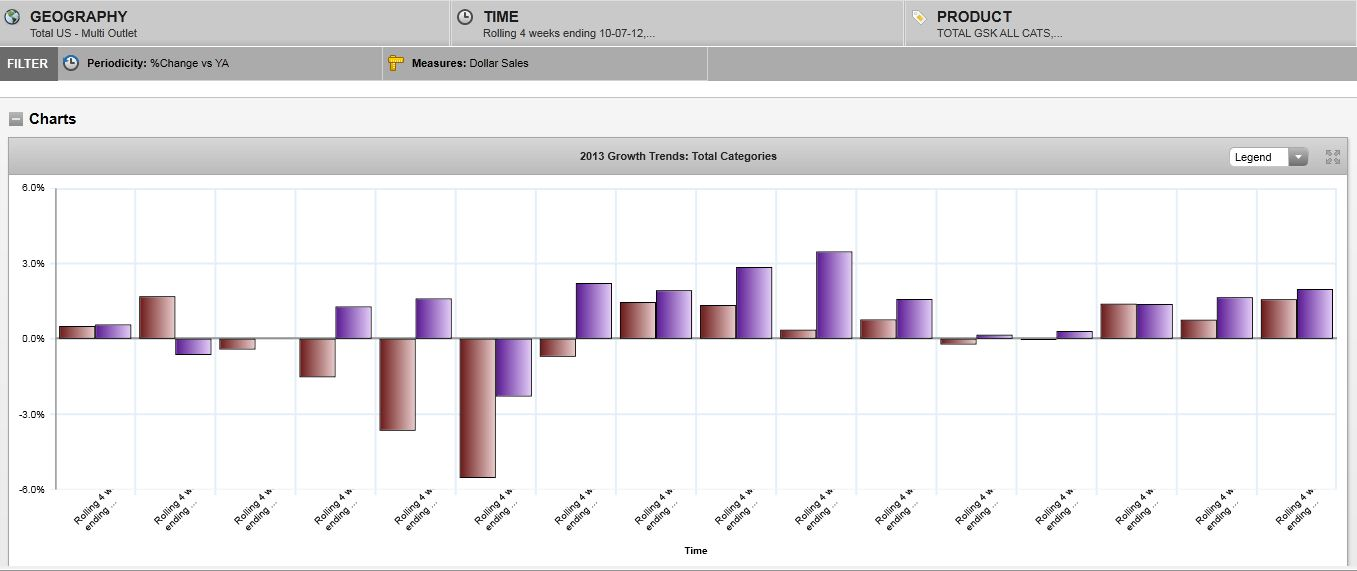Click the Geography globe icon

click(13, 17)
